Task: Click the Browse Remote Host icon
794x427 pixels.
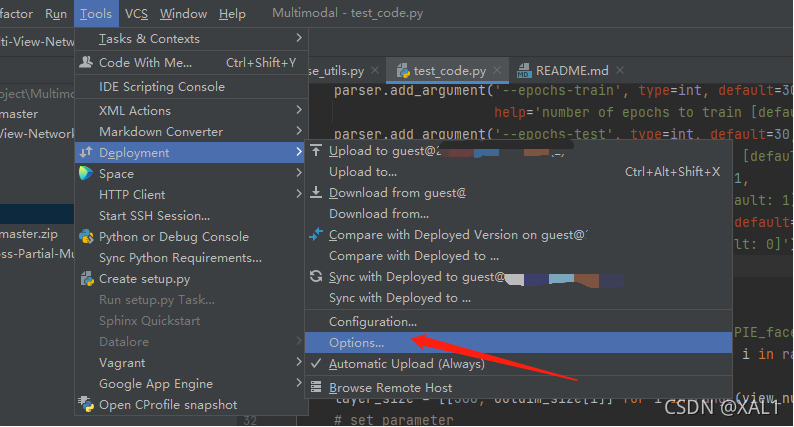Action: pos(316,387)
